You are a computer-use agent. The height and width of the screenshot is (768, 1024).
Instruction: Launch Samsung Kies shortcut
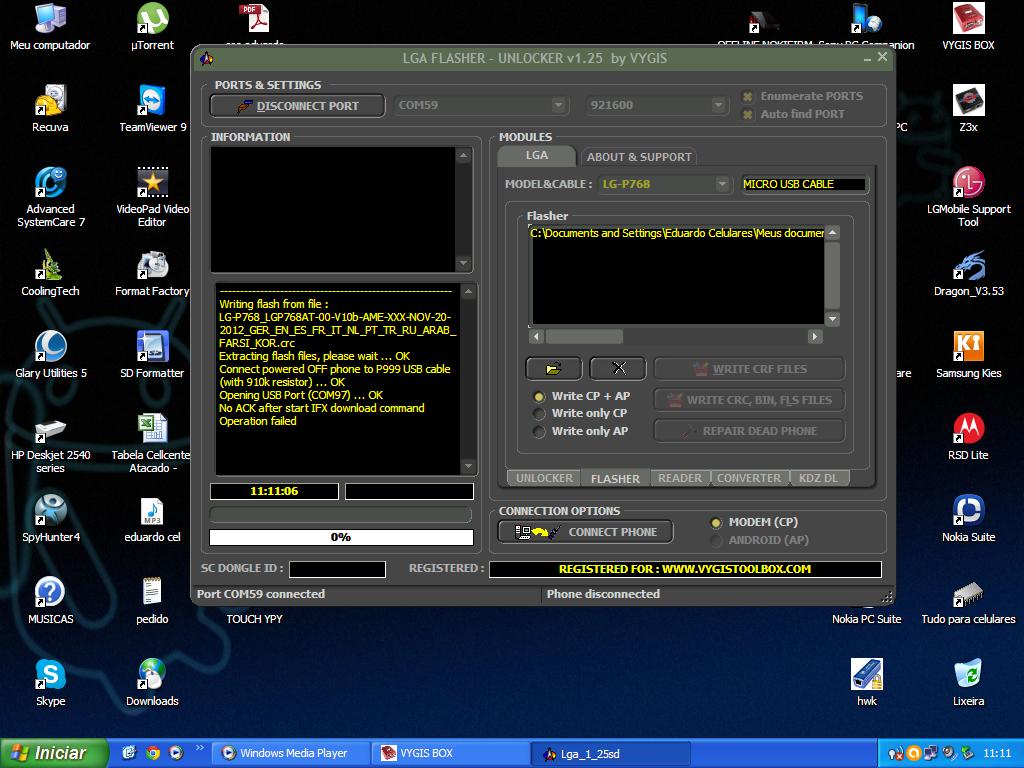pos(968,355)
